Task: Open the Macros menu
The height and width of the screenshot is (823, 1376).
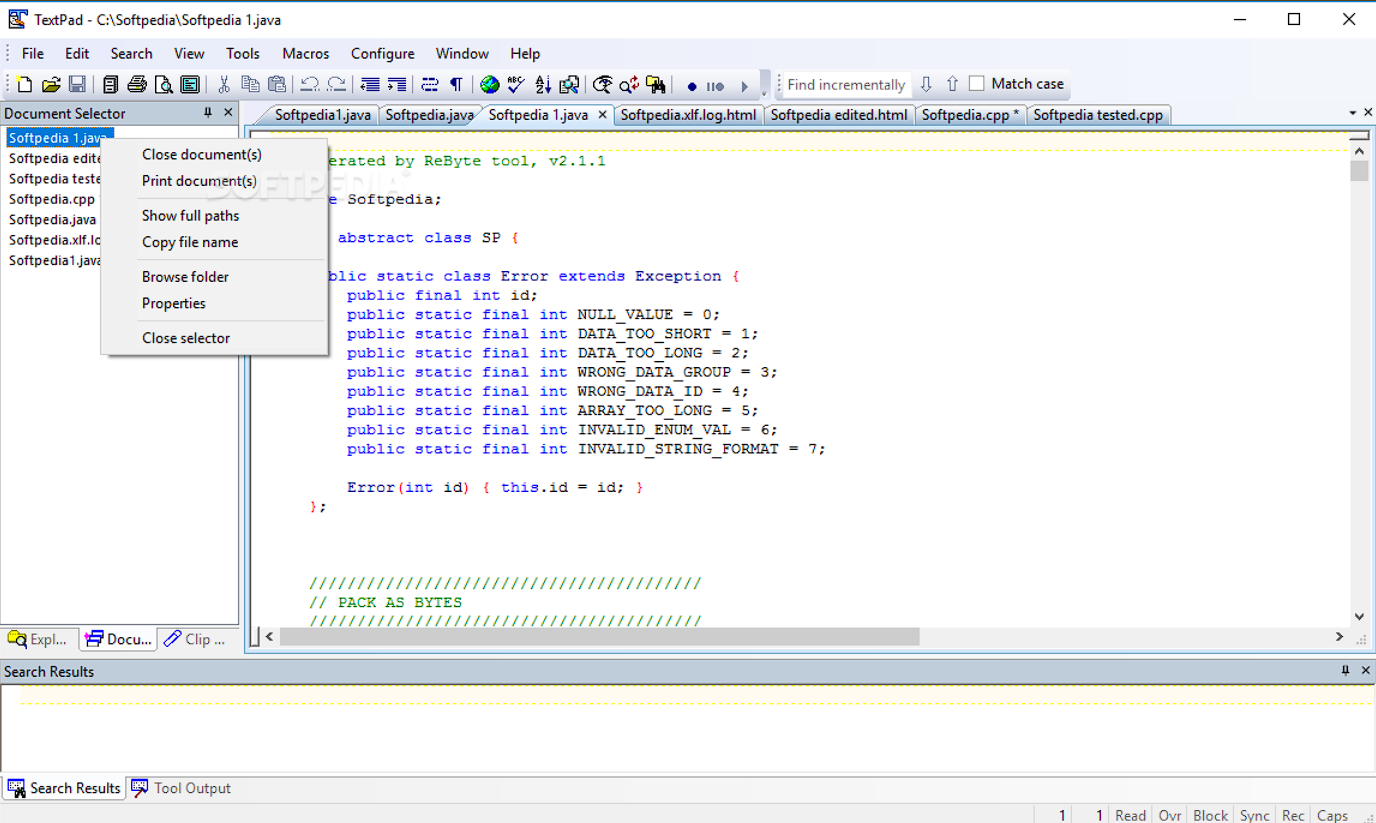Action: [x=306, y=54]
